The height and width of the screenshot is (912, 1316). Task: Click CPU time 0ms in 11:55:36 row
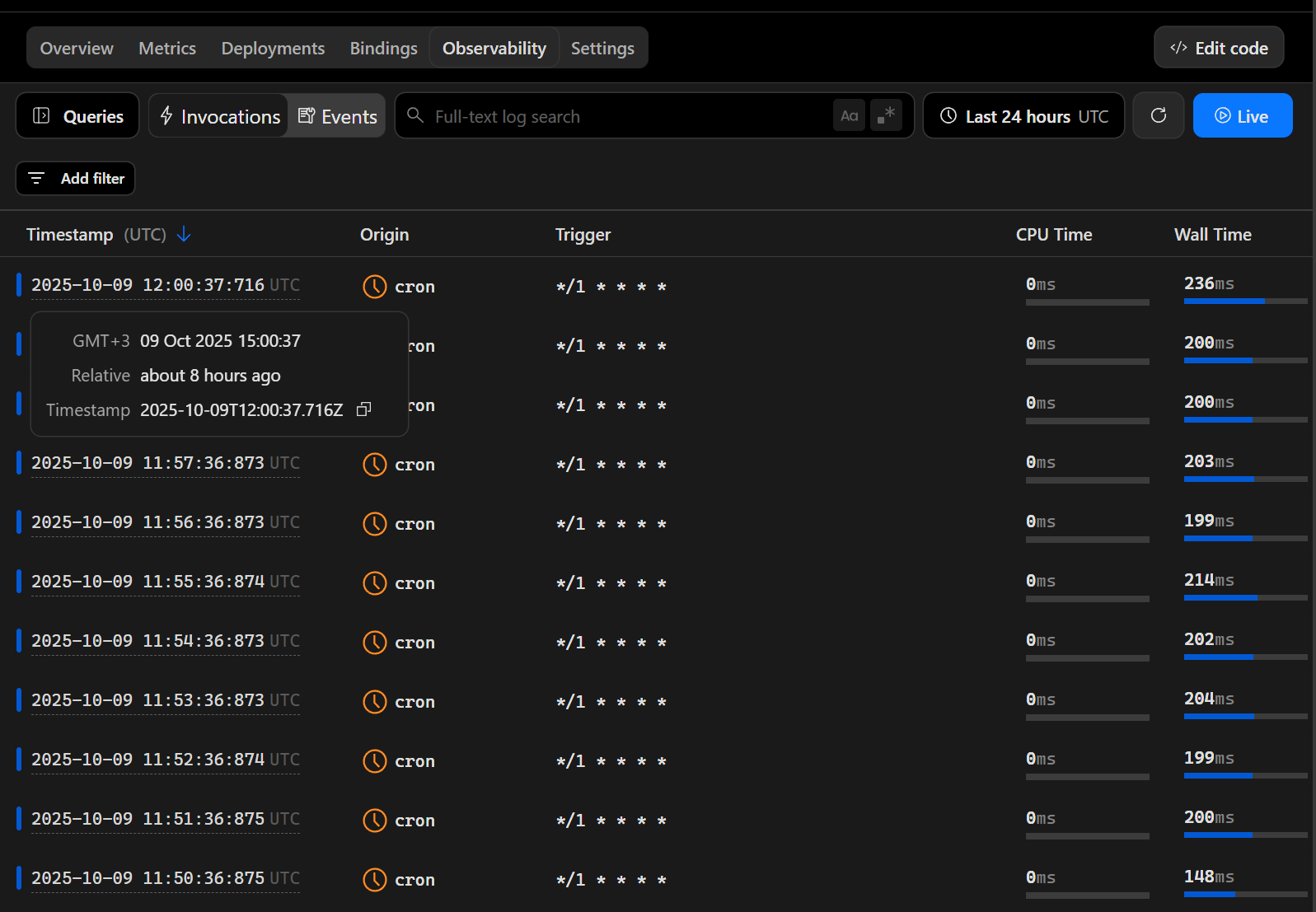1041,581
